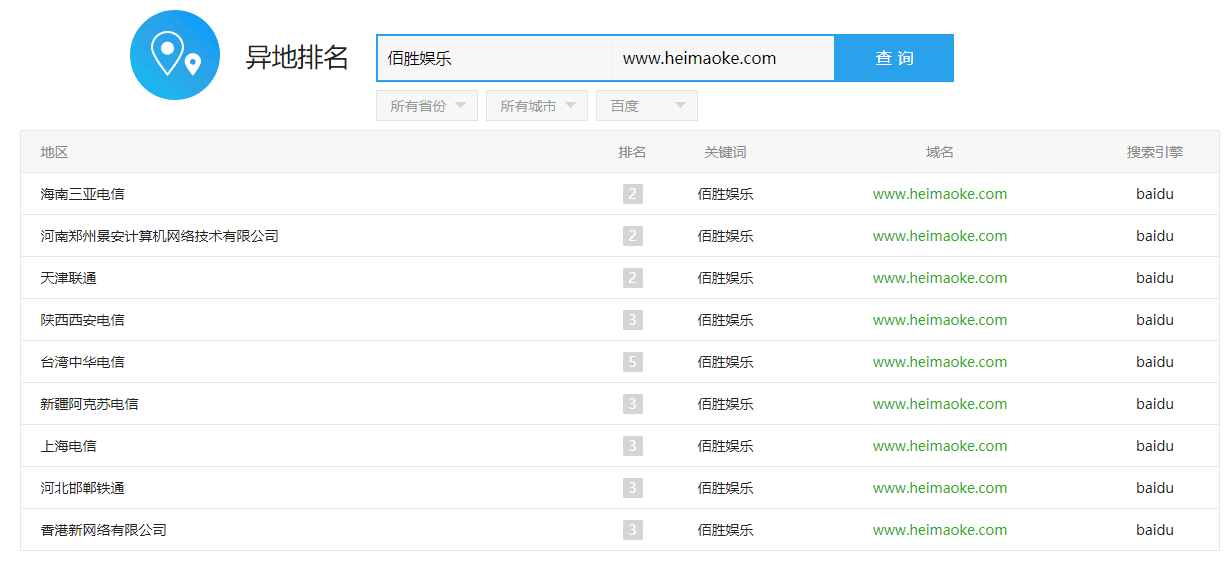
Task: Click the 异地排名 page title
Action: pos(297,58)
